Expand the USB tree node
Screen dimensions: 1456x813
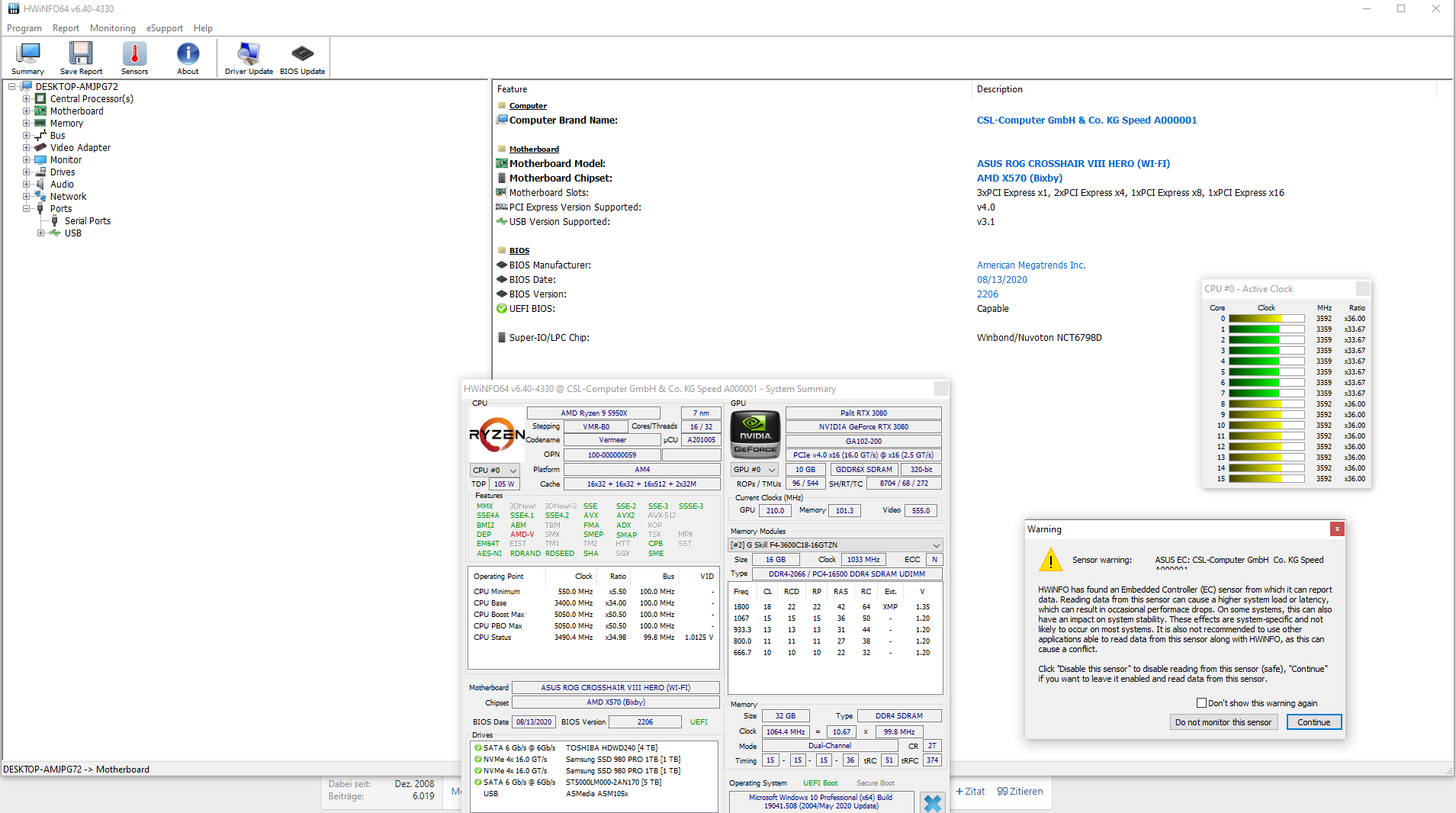pos(40,233)
